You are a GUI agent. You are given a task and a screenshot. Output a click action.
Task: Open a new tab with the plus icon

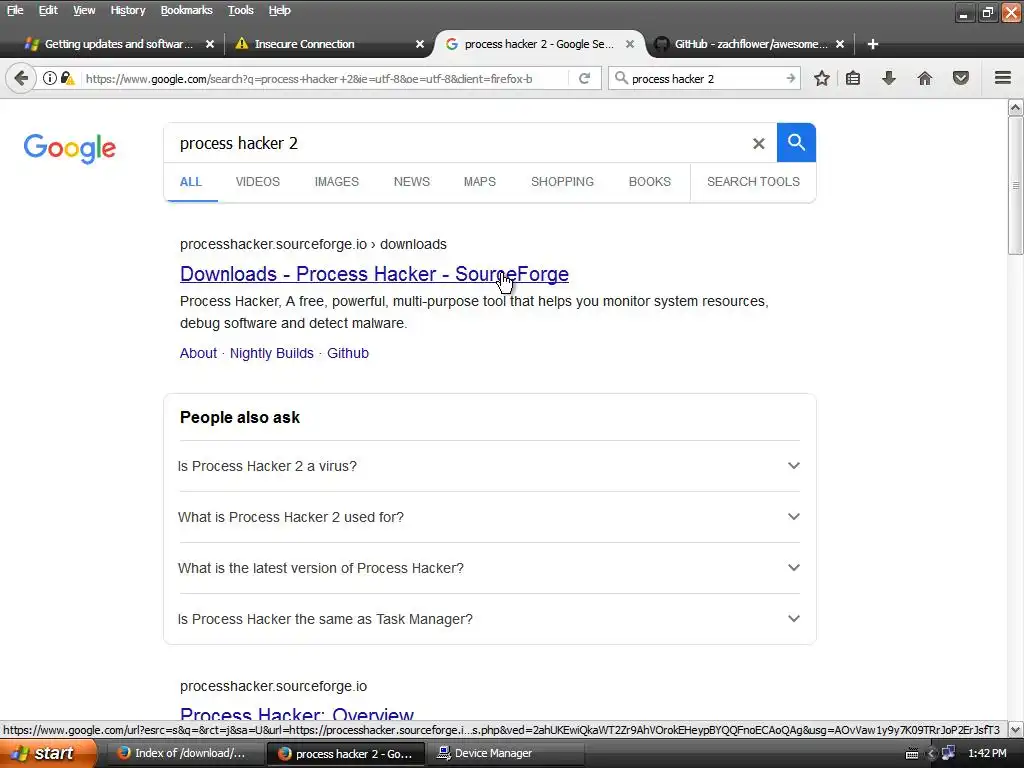tap(872, 44)
